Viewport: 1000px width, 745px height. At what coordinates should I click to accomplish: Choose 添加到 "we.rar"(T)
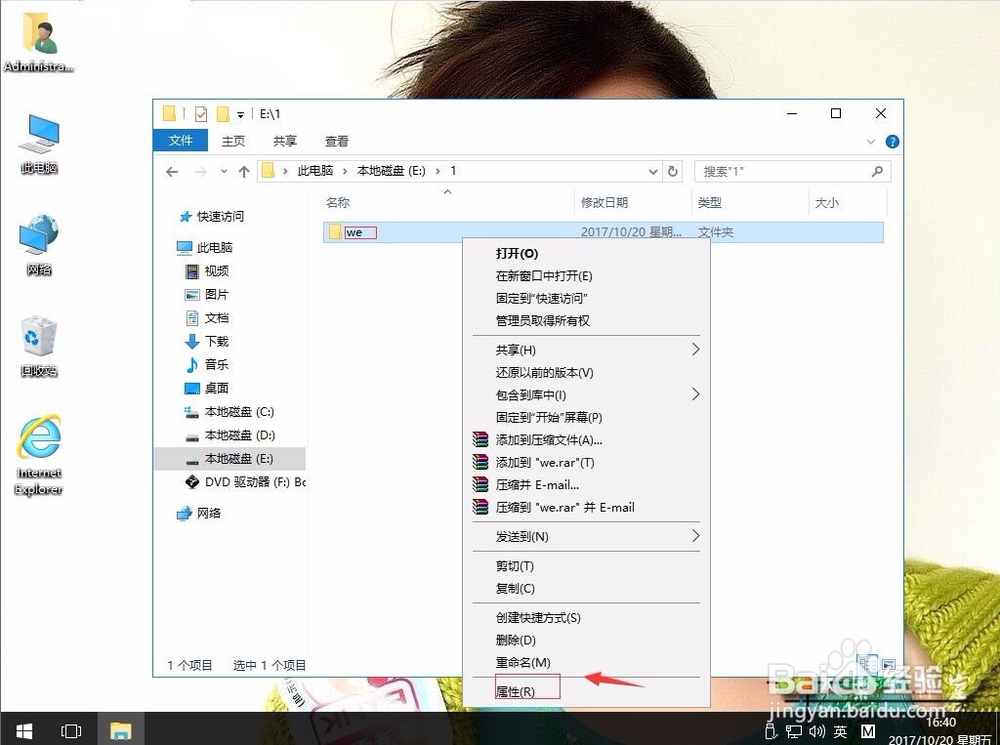(x=586, y=462)
